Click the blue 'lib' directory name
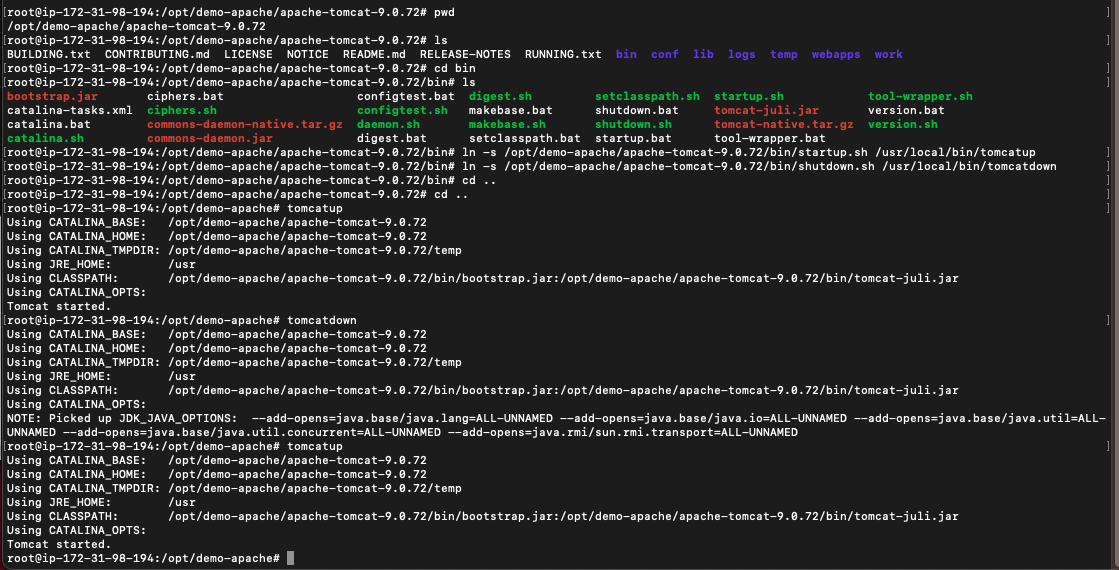1119x570 pixels. click(x=703, y=54)
